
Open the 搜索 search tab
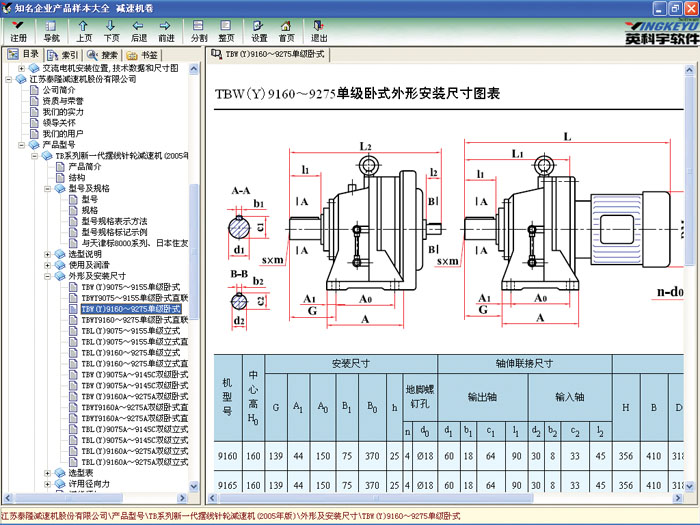[103, 54]
